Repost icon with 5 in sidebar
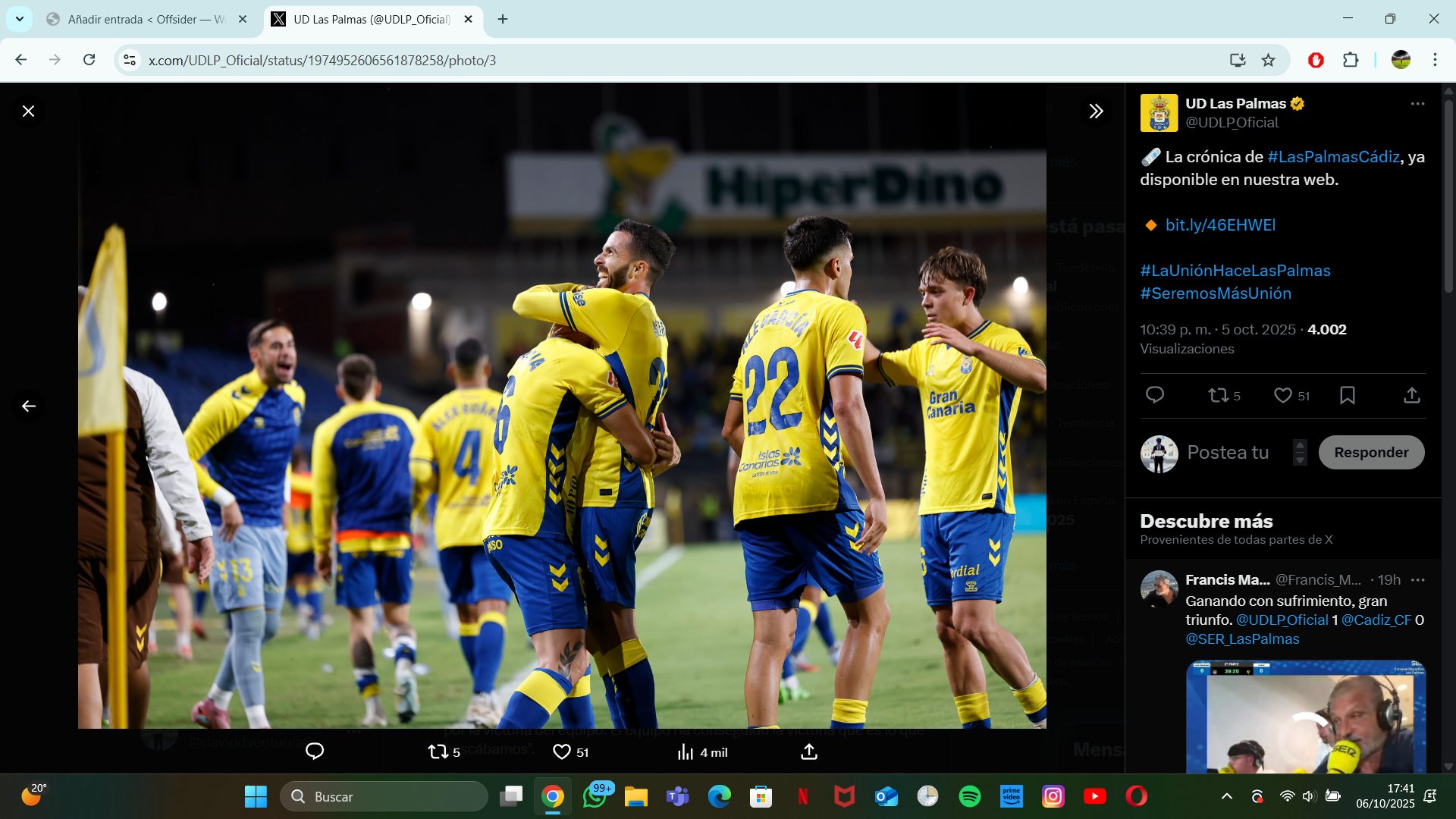 click(1224, 395)
